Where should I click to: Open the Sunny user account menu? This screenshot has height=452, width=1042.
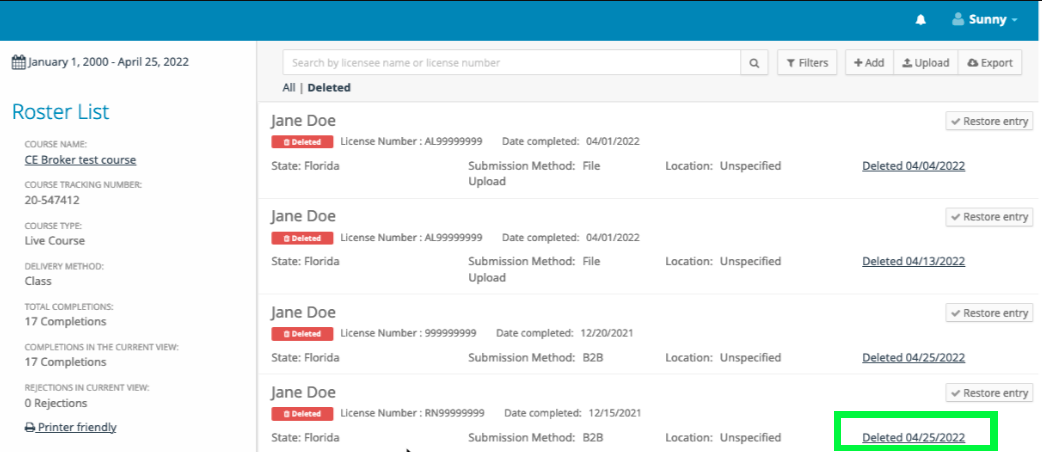[x=984, y=20]
